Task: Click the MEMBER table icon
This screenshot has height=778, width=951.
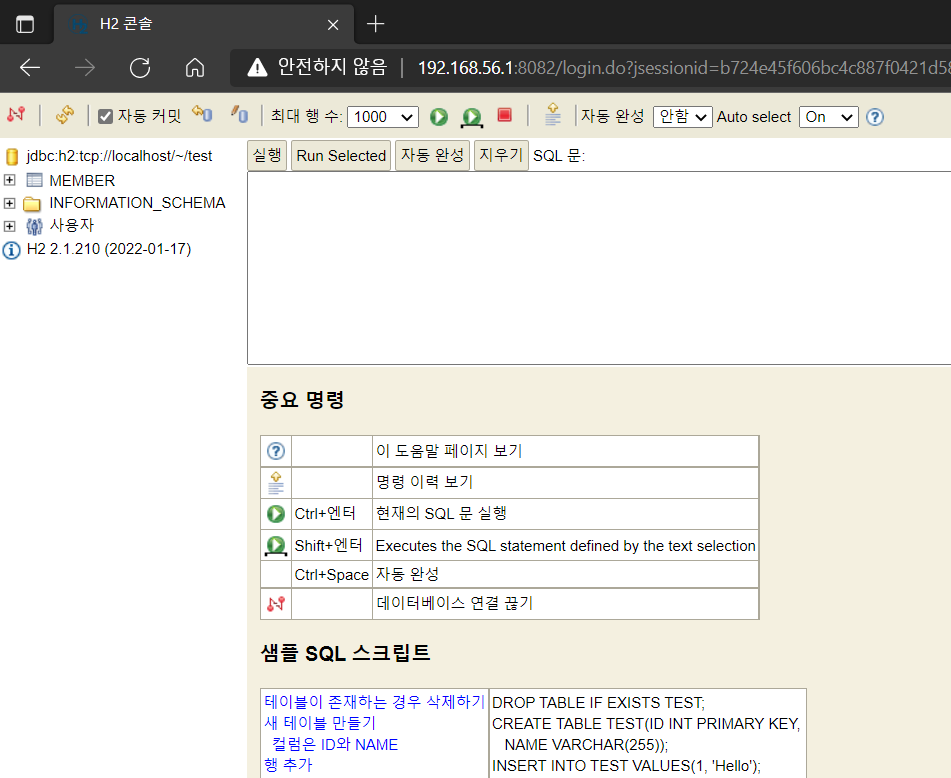Action: pos(35,180)
